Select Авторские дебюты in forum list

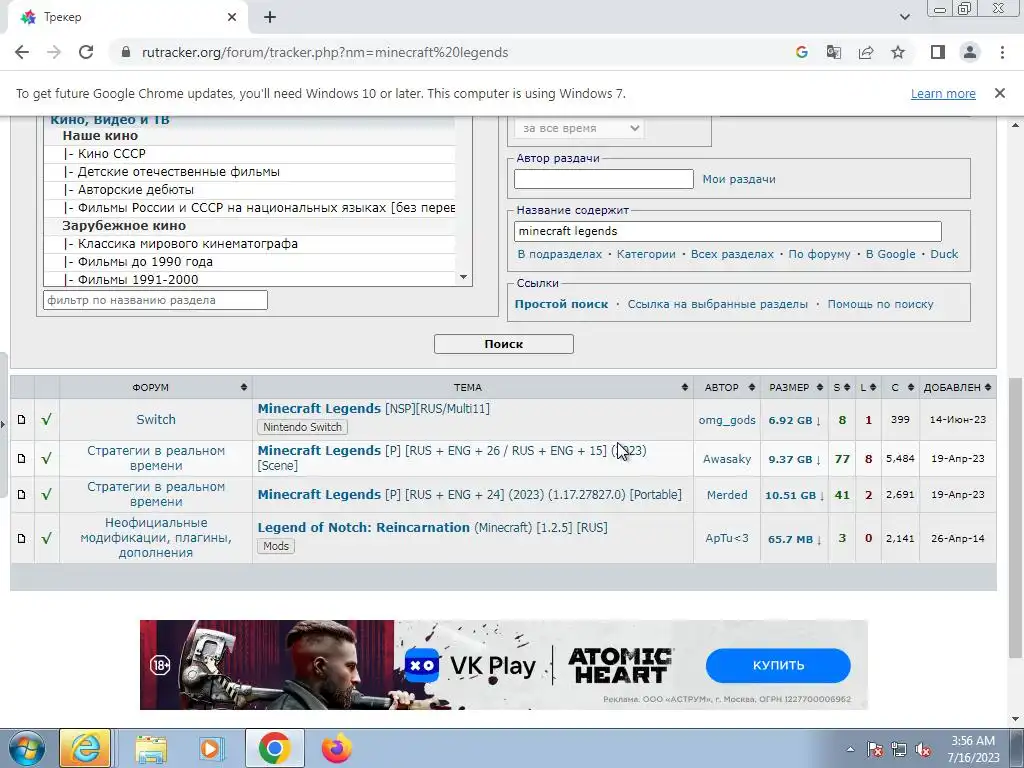(250, 189)
